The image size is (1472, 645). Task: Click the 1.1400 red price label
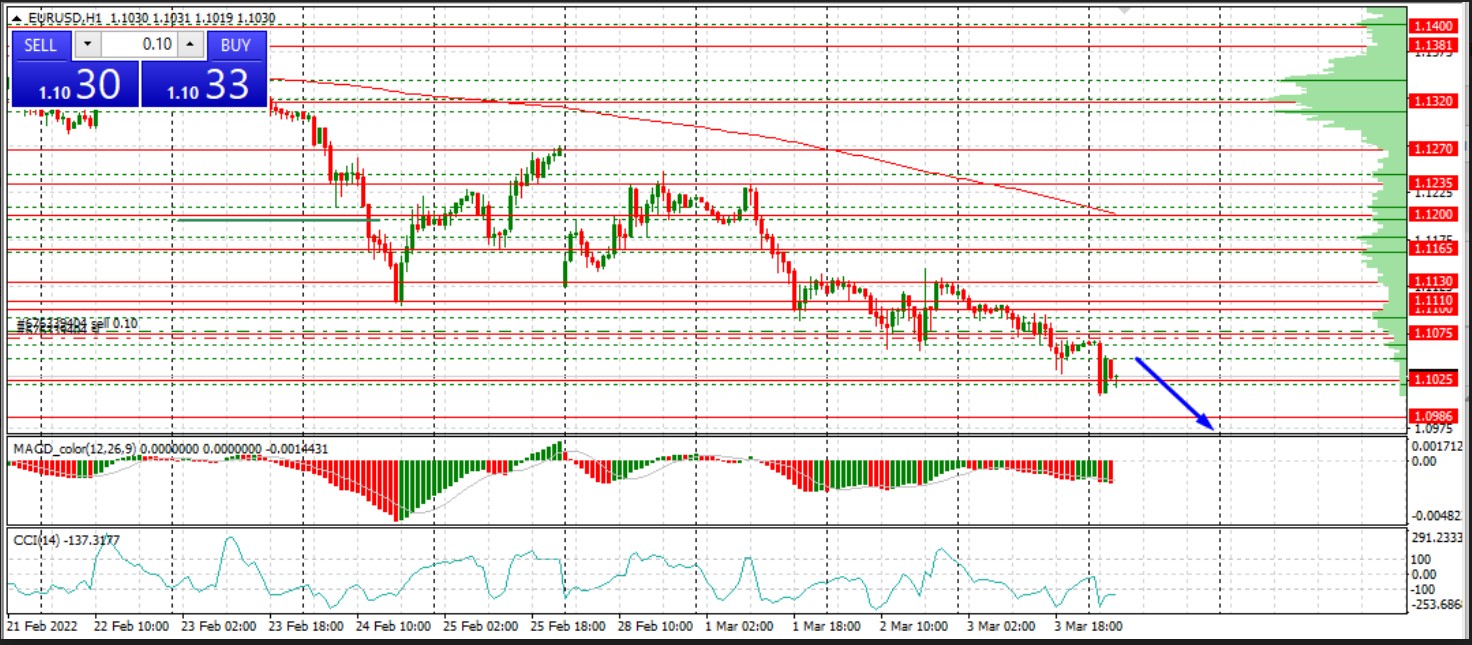click(x=1436, y=26)
